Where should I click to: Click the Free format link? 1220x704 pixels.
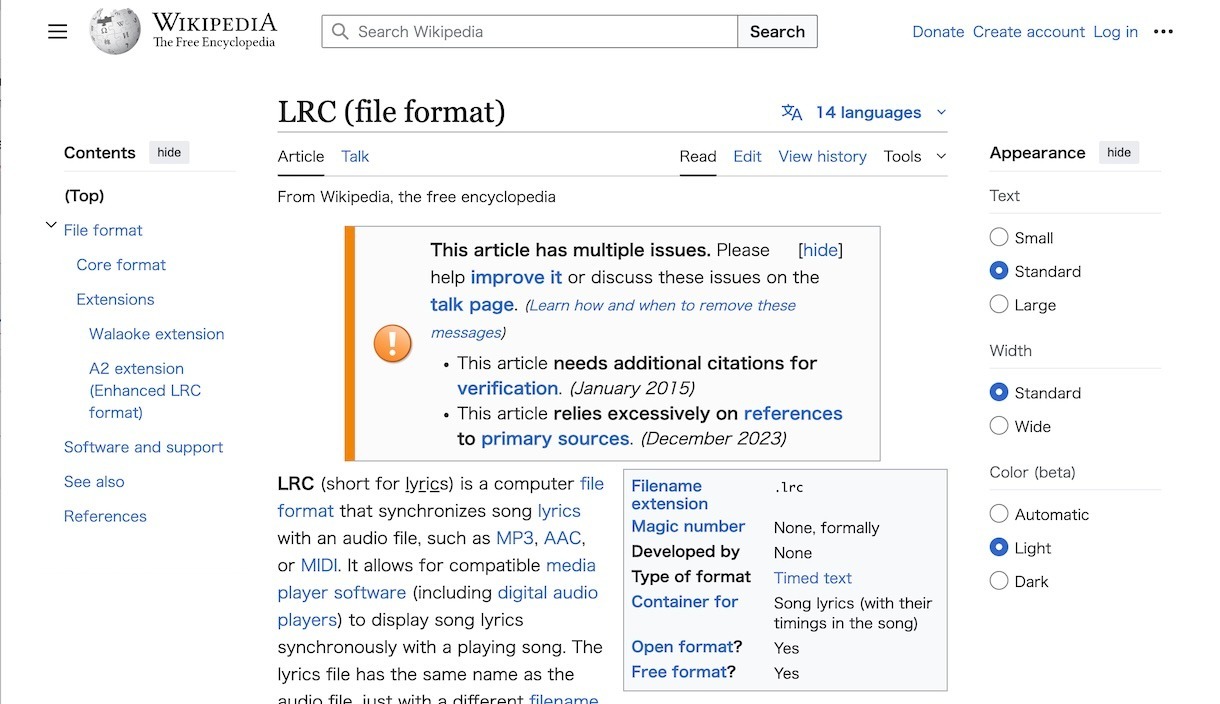point(679,672)
